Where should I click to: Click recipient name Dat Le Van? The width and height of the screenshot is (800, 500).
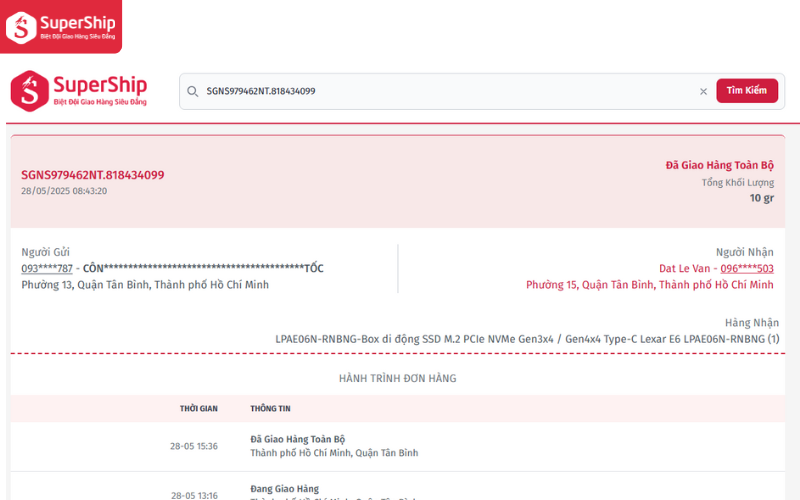click(684, 268)
